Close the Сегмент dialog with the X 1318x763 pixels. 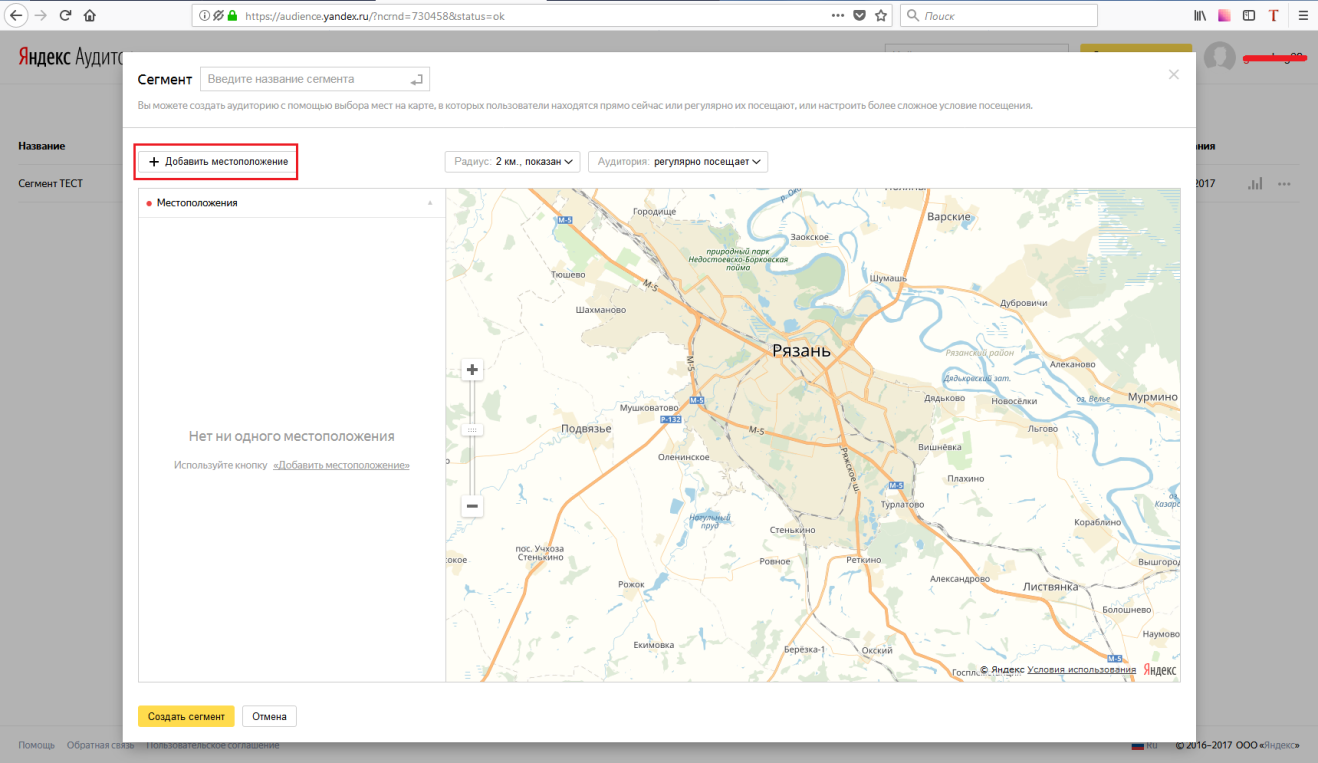click(1174, 74)
